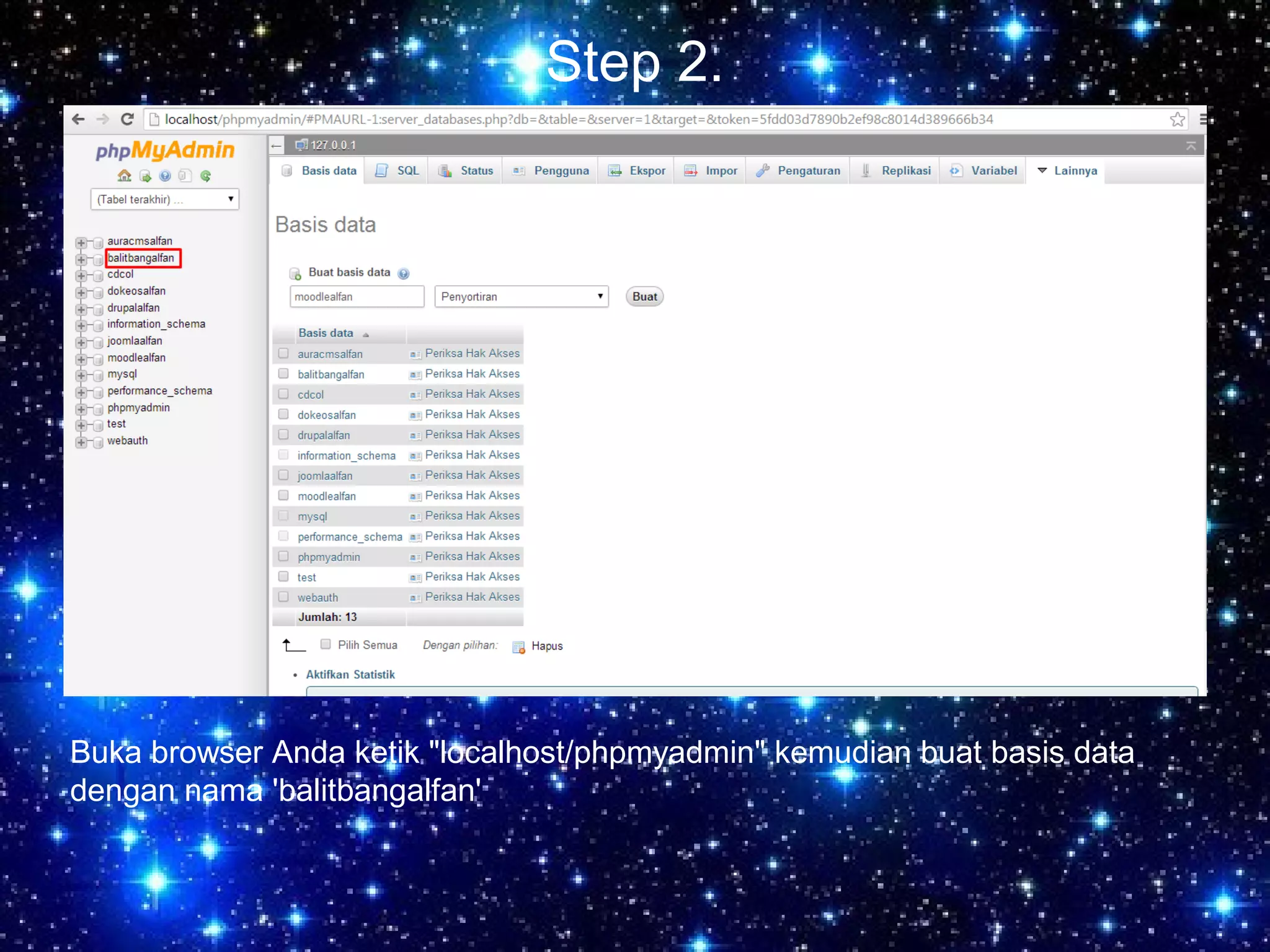This screenshot has width=1270, height=952.
Task: Open the SQL tab
Action: click(x=397, y=170)
